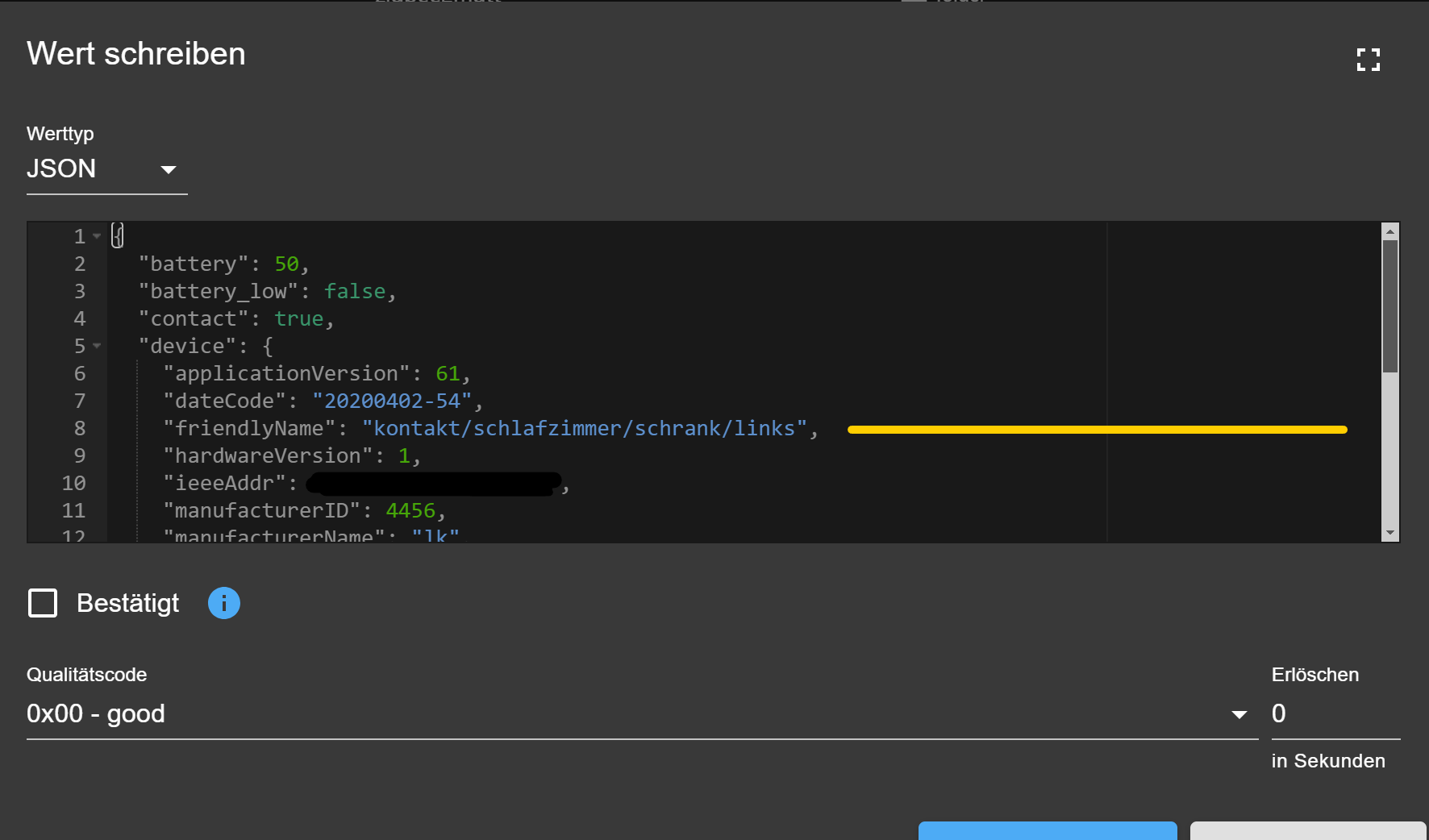The width and height of the screenshot is (1429, 840).
Task: Toggle fullscreen mode for the dialog
Action: [x=1368, y=60]
